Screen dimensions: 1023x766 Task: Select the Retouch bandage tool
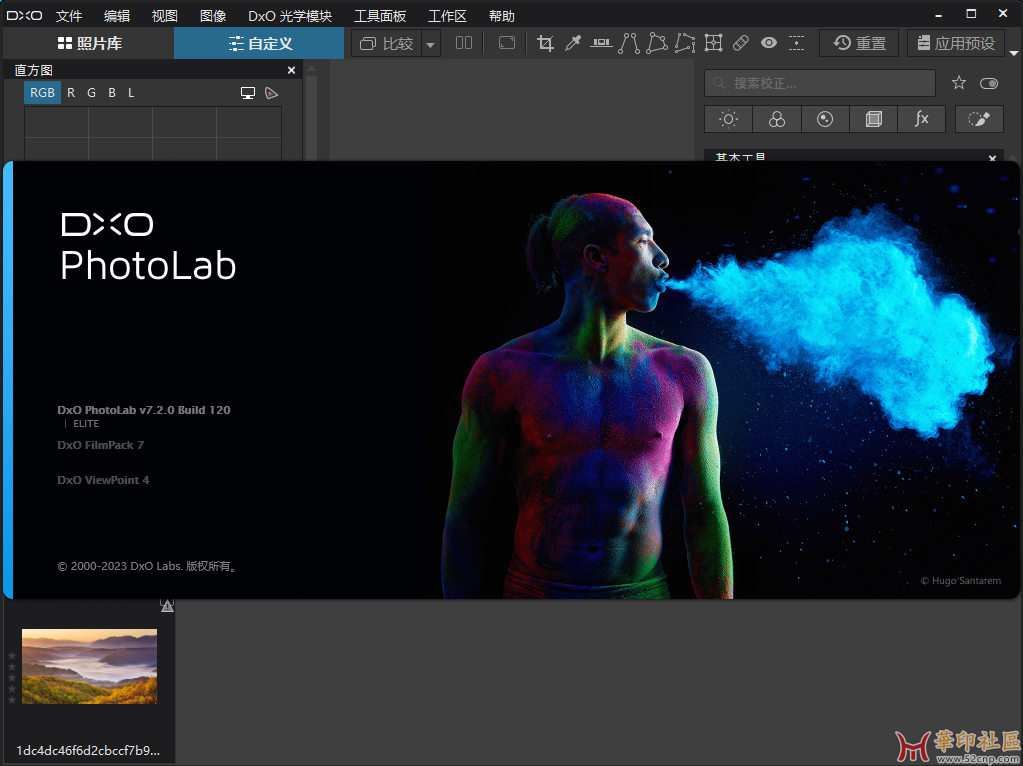coord(740,43)
